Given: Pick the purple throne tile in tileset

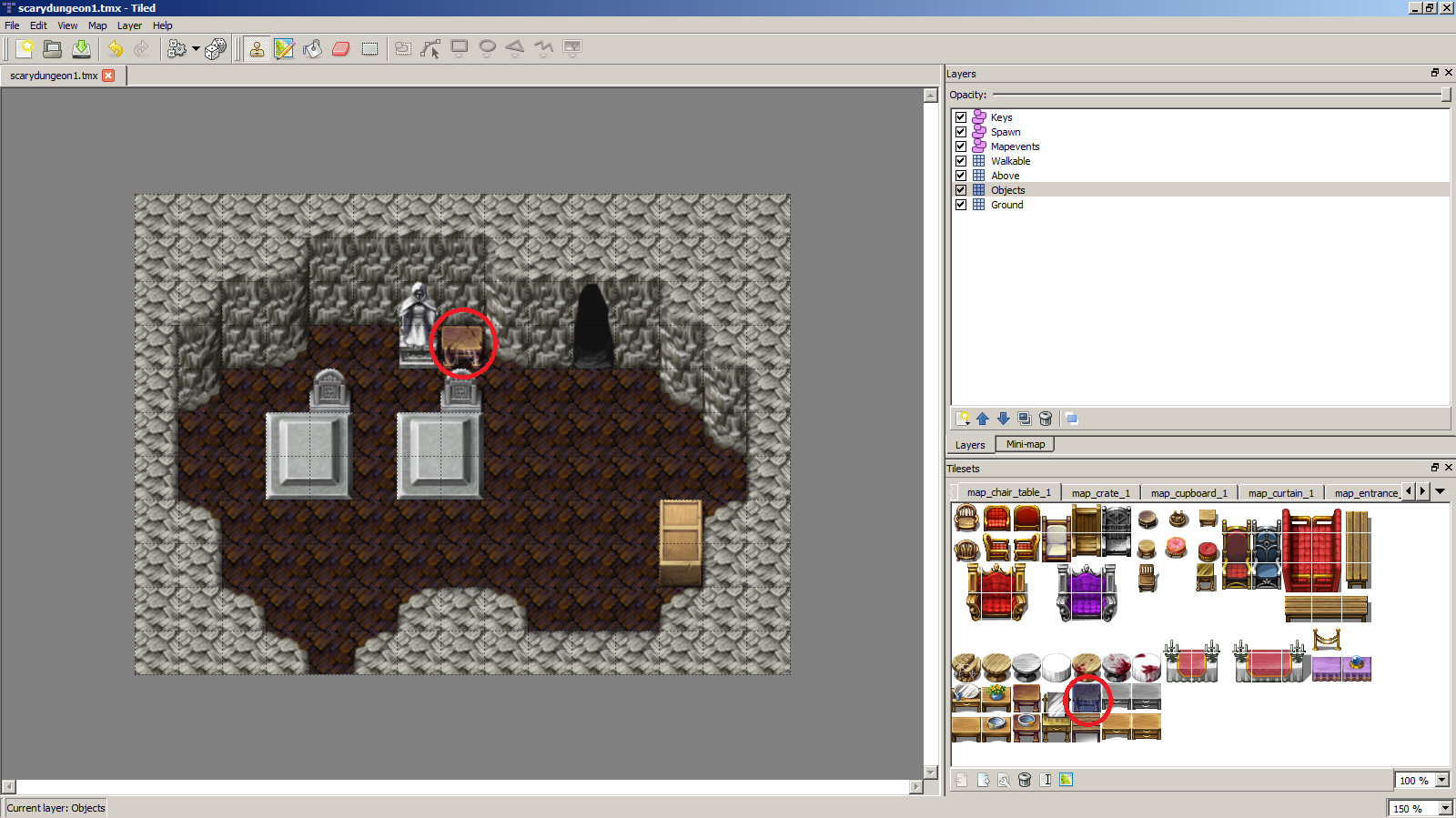Looking at the screenshot, I should (1086, 592).
